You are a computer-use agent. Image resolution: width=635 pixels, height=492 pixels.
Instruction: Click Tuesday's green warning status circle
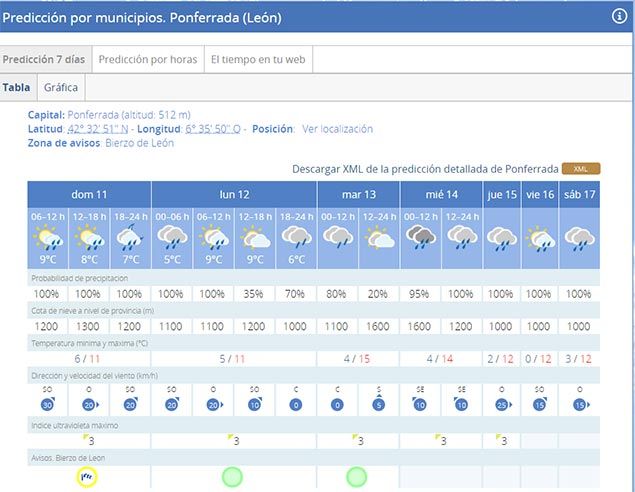coord(357,477)
